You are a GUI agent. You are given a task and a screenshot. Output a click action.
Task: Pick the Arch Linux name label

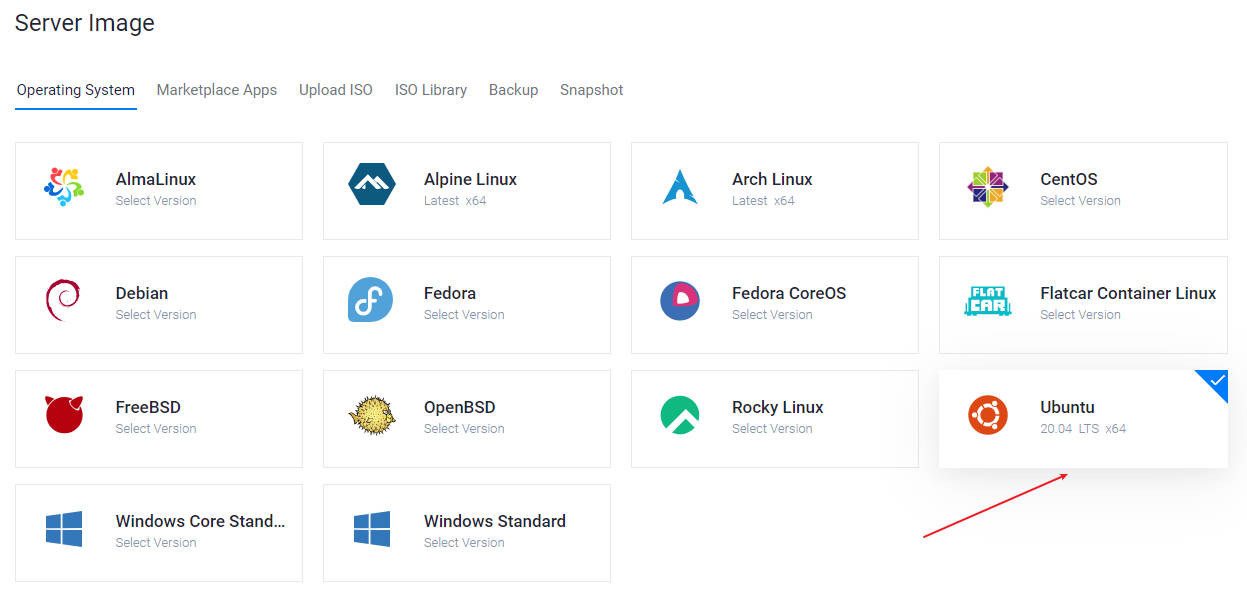click(772, 180)
